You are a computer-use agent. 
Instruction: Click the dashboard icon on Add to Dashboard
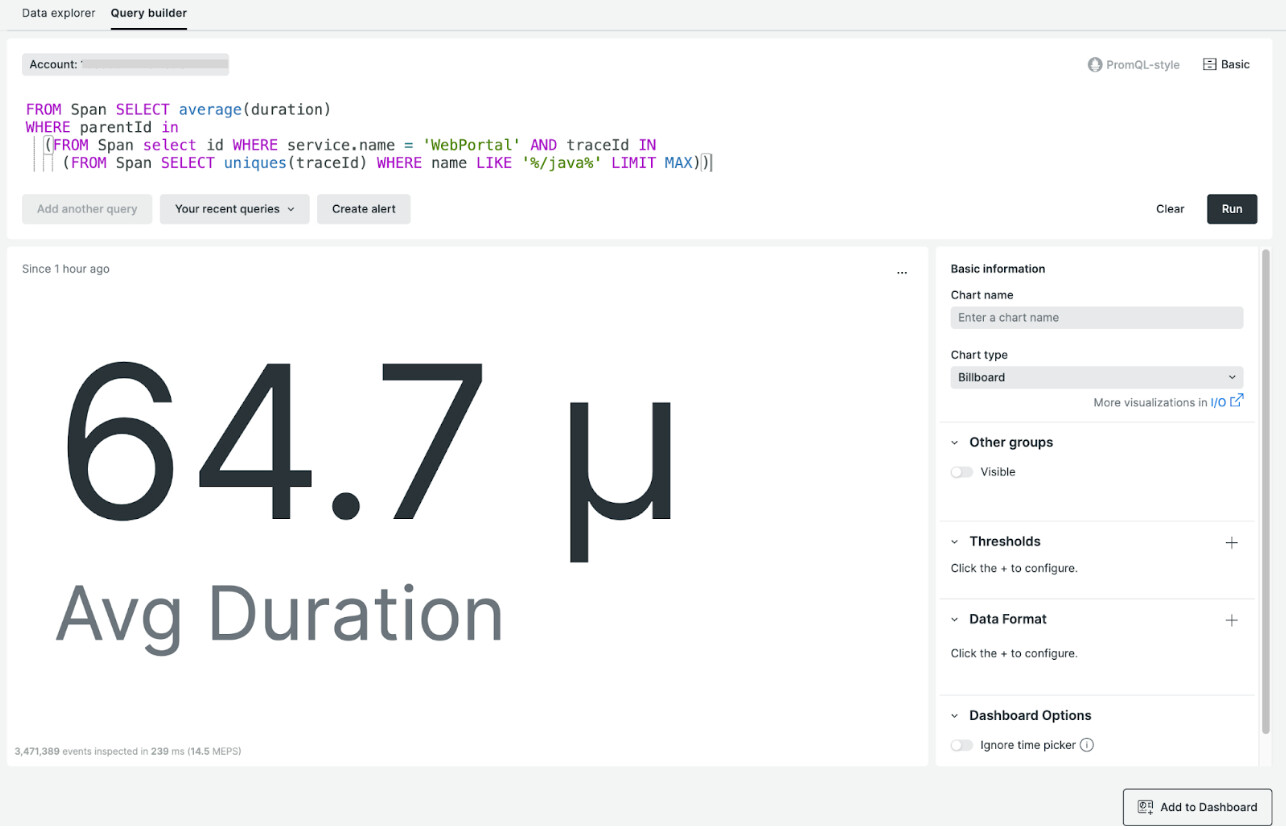[1143, 807]
